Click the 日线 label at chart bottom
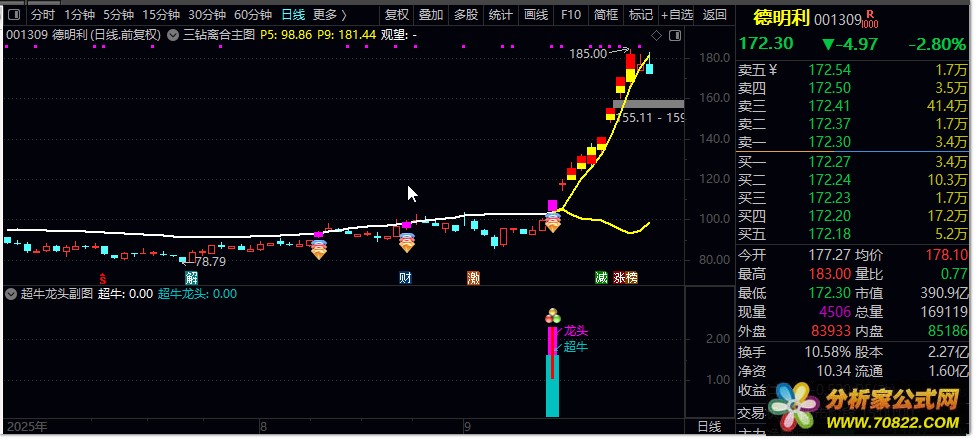 [x=709, y=427]
